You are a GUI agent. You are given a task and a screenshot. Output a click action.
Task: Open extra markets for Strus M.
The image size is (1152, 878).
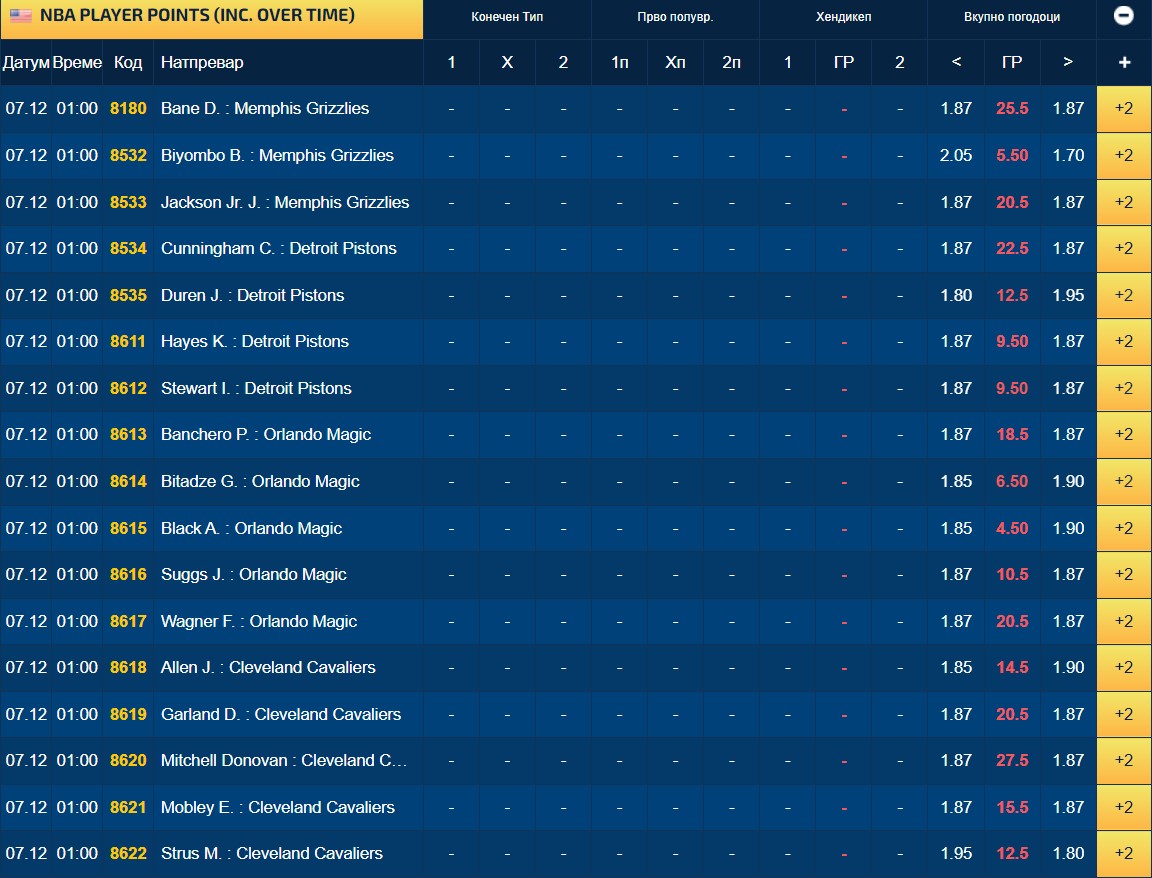1124,854
